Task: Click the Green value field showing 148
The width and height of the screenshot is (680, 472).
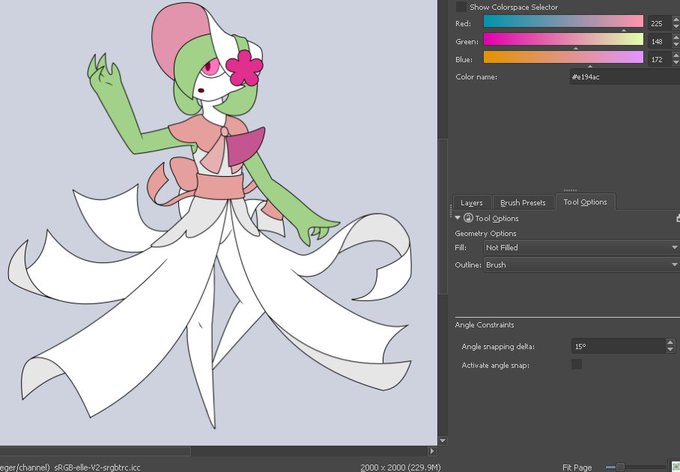Action: (x=659, y=42)
